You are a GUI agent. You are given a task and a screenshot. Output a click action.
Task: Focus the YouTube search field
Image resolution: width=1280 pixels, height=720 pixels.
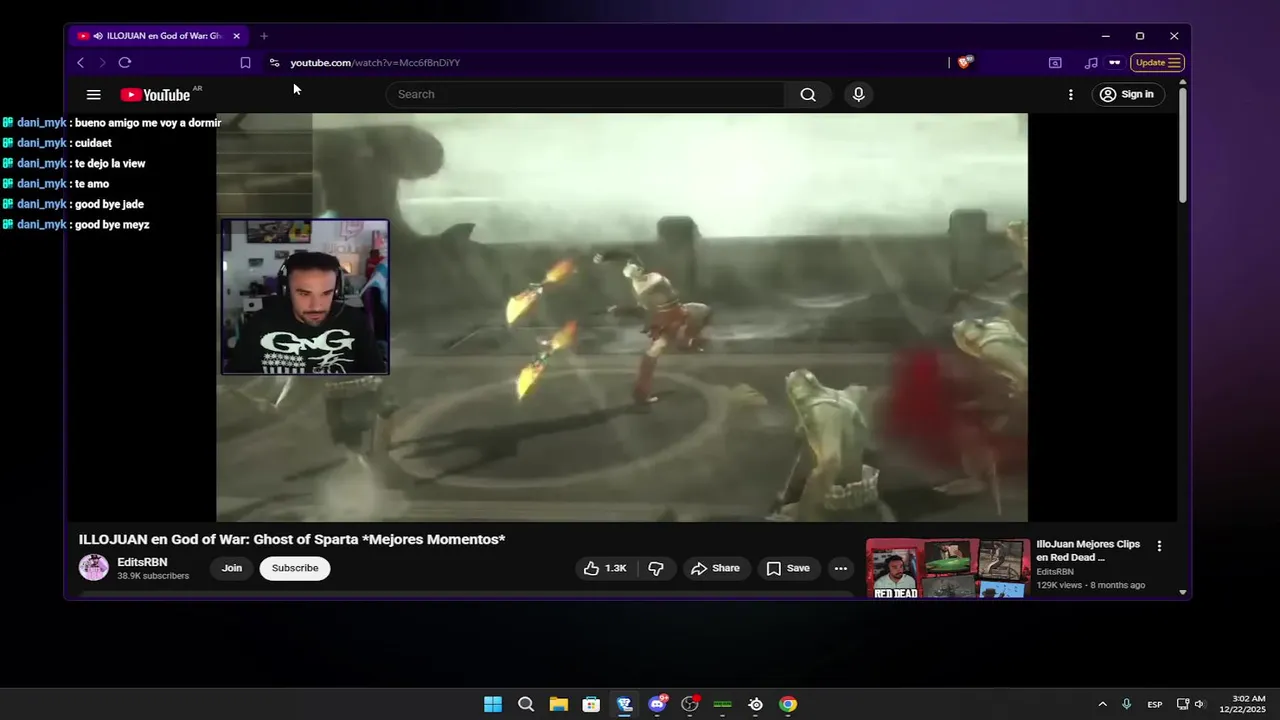click(586, 95)
